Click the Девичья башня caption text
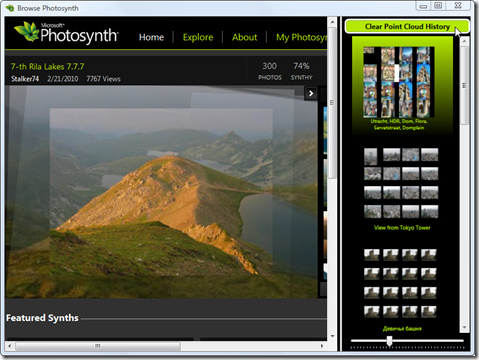479x360 pixels. coord(402,329)
